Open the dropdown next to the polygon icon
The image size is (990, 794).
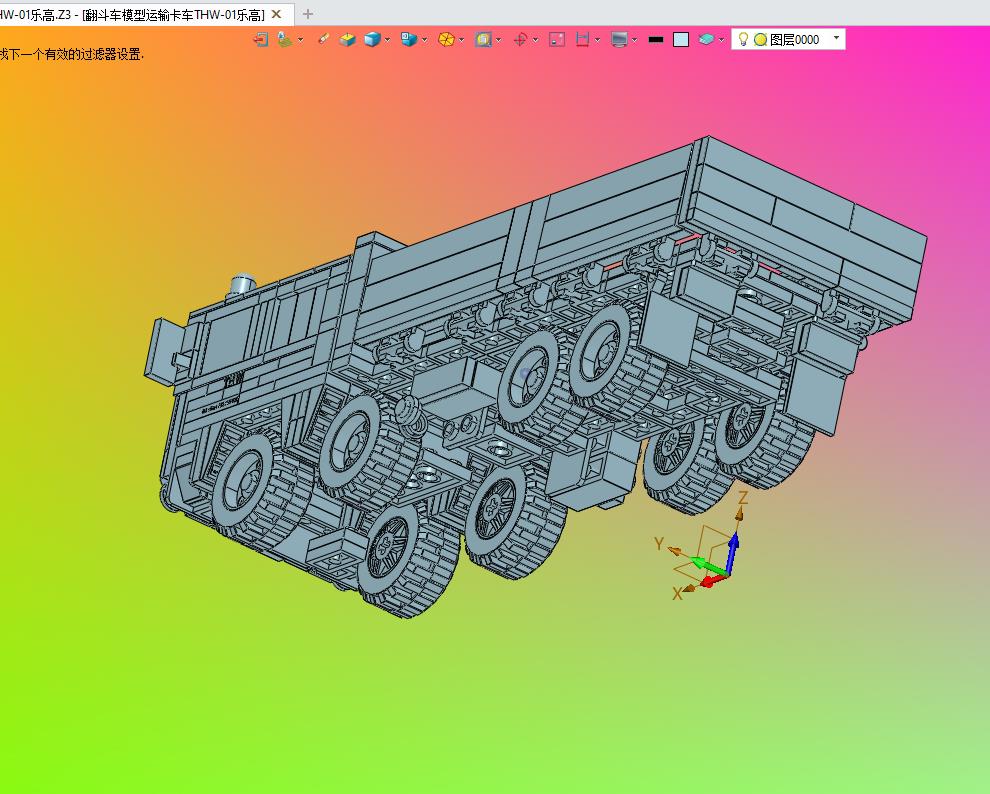462,40
